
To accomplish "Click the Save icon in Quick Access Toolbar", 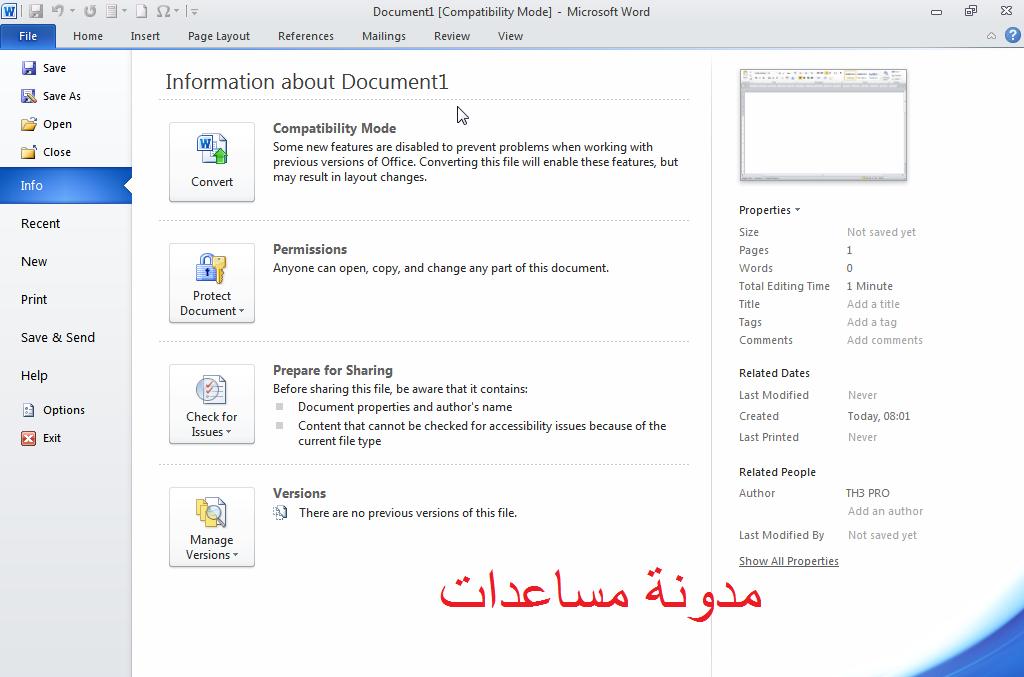I will [x=36, y=11].
